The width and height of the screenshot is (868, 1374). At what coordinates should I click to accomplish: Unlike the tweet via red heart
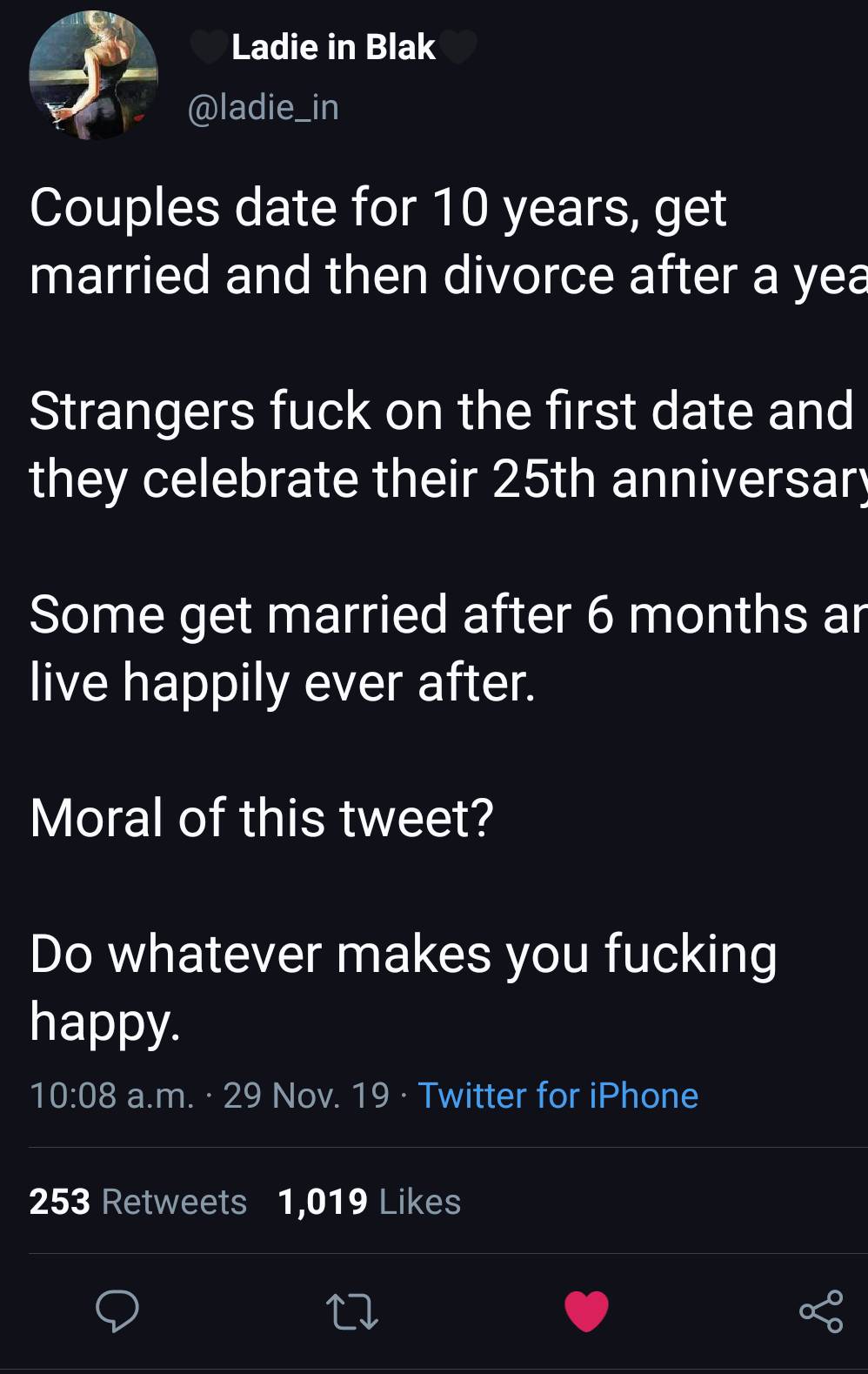pos(586,1311)
